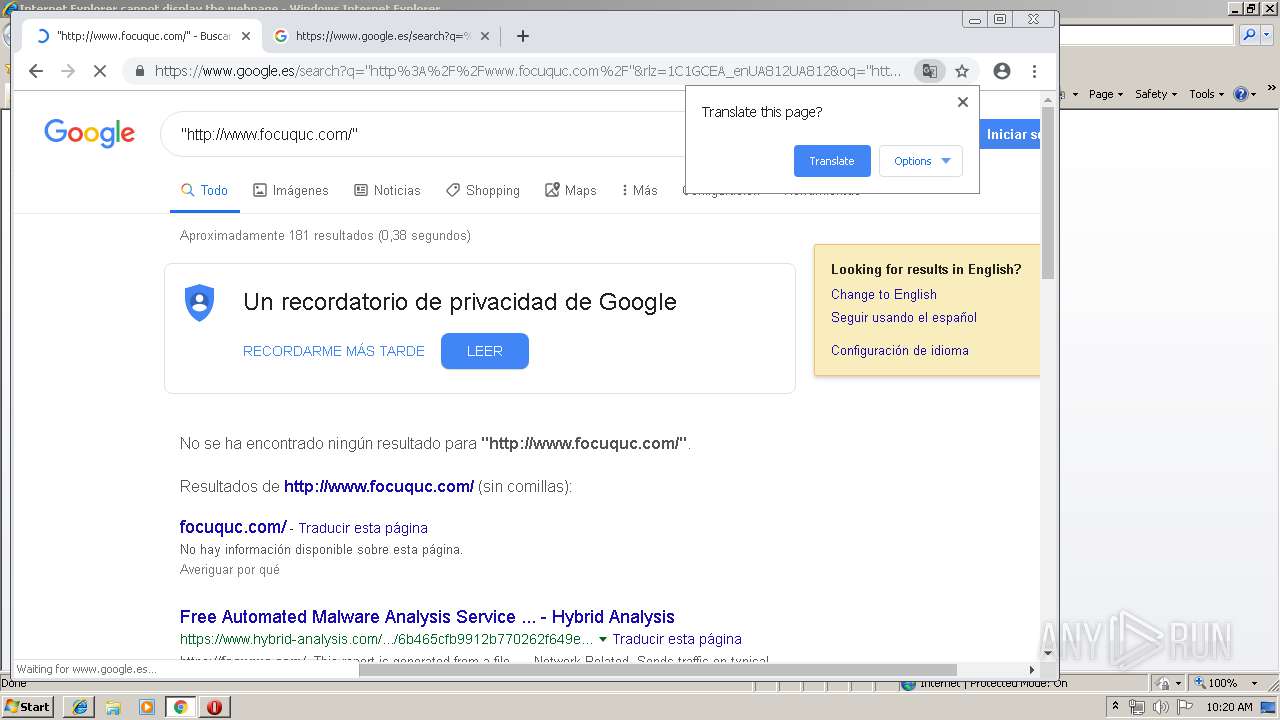Open Internet Explorer from the taskbar
Screen dimensions: 1280x720
click(x=80, y=707)
